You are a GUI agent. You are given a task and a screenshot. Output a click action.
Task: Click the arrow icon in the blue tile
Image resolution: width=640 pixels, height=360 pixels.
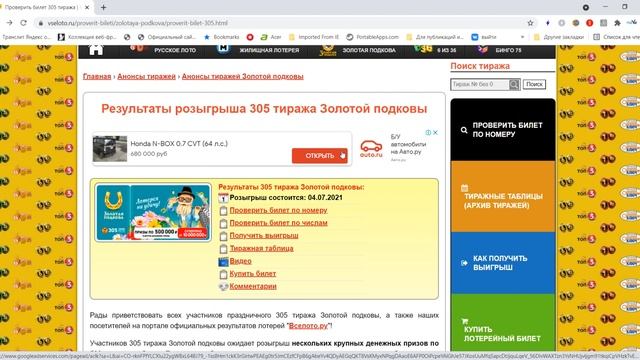(x=464, y=263)
